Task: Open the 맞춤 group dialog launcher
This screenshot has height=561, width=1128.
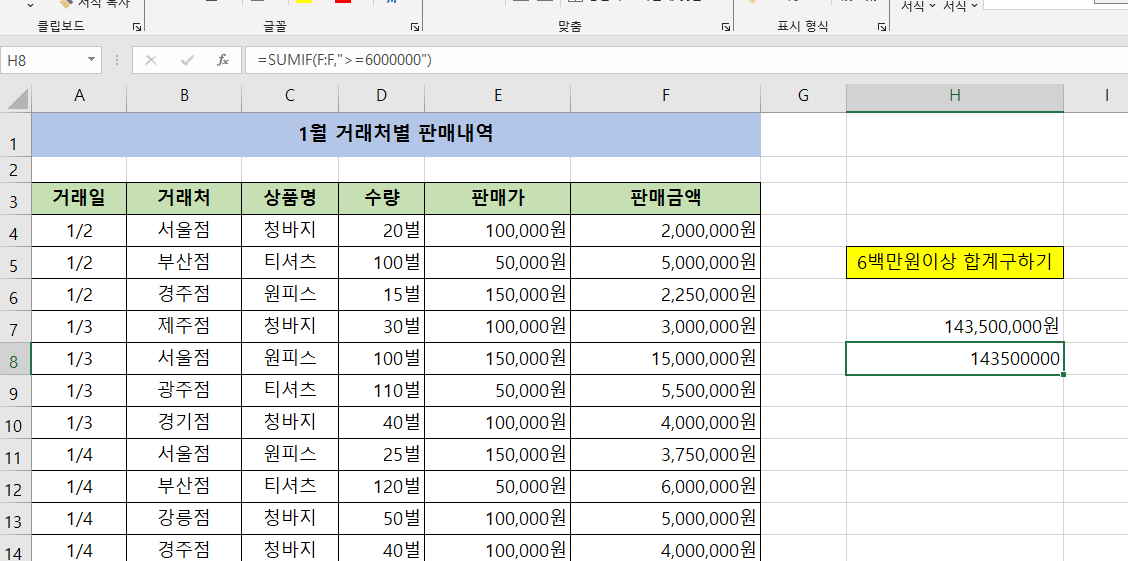Action: pos(726,27)
